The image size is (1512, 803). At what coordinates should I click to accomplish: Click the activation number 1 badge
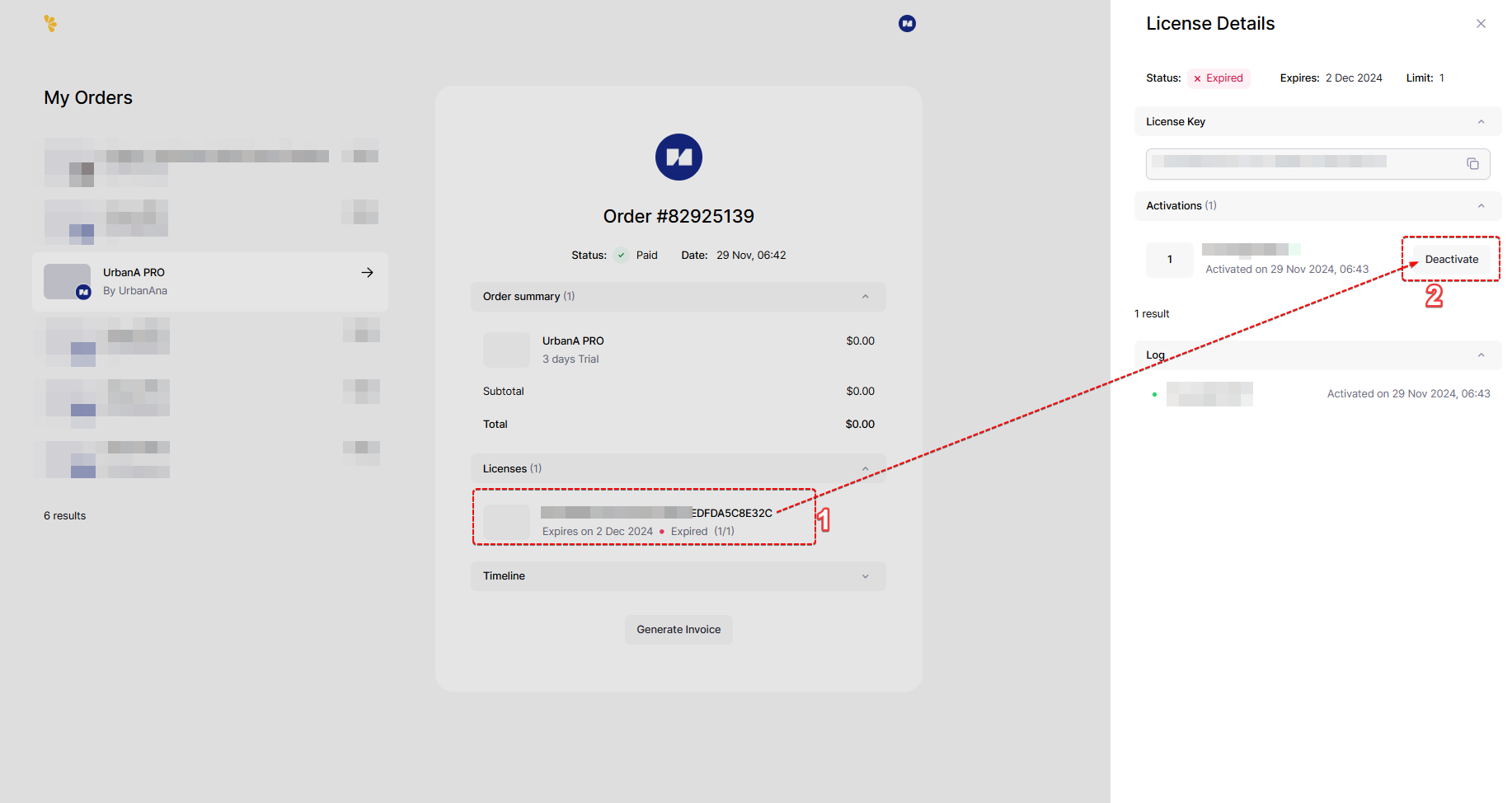[1169, 260]
